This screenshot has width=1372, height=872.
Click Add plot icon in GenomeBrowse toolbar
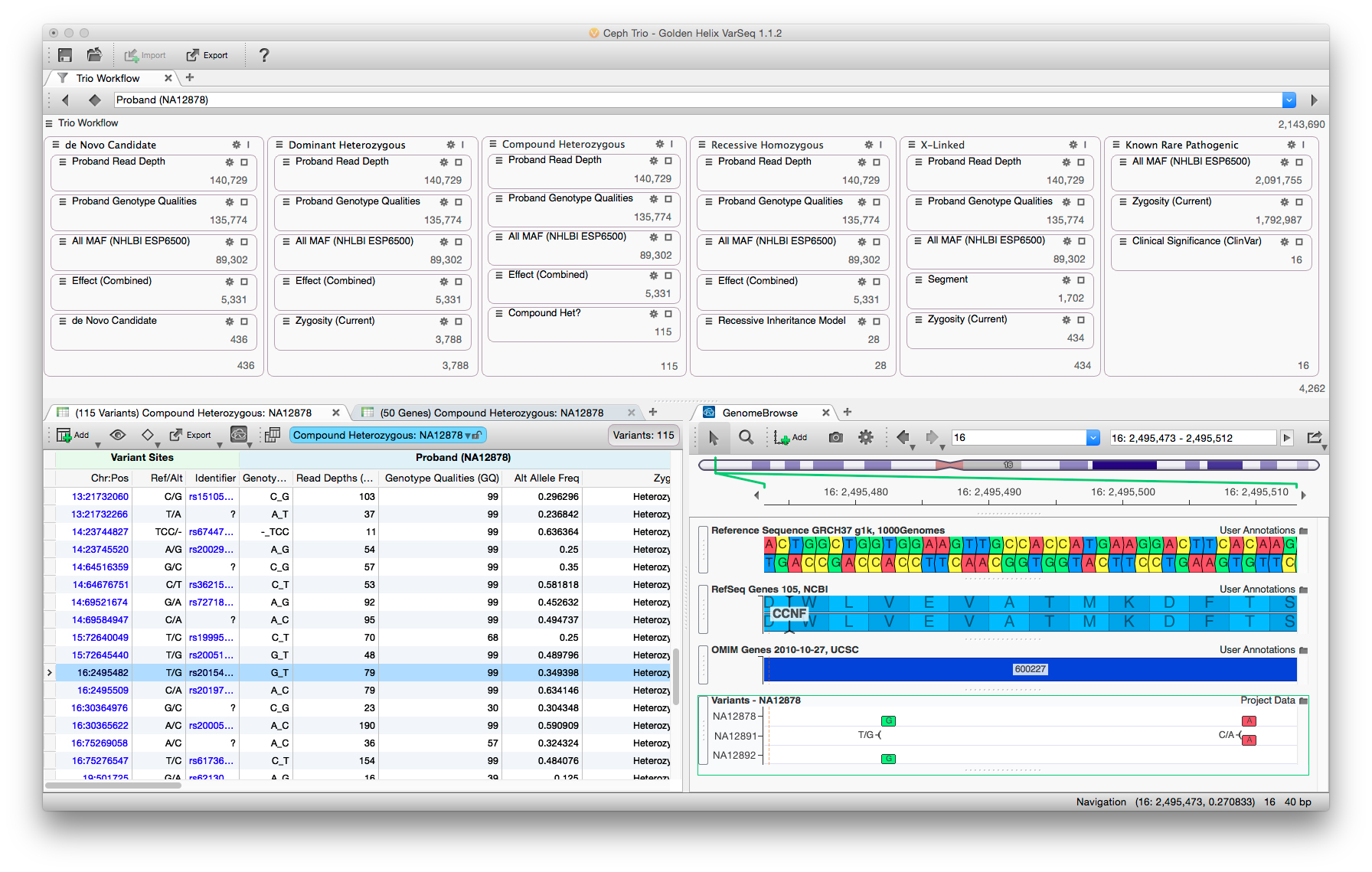790,437
